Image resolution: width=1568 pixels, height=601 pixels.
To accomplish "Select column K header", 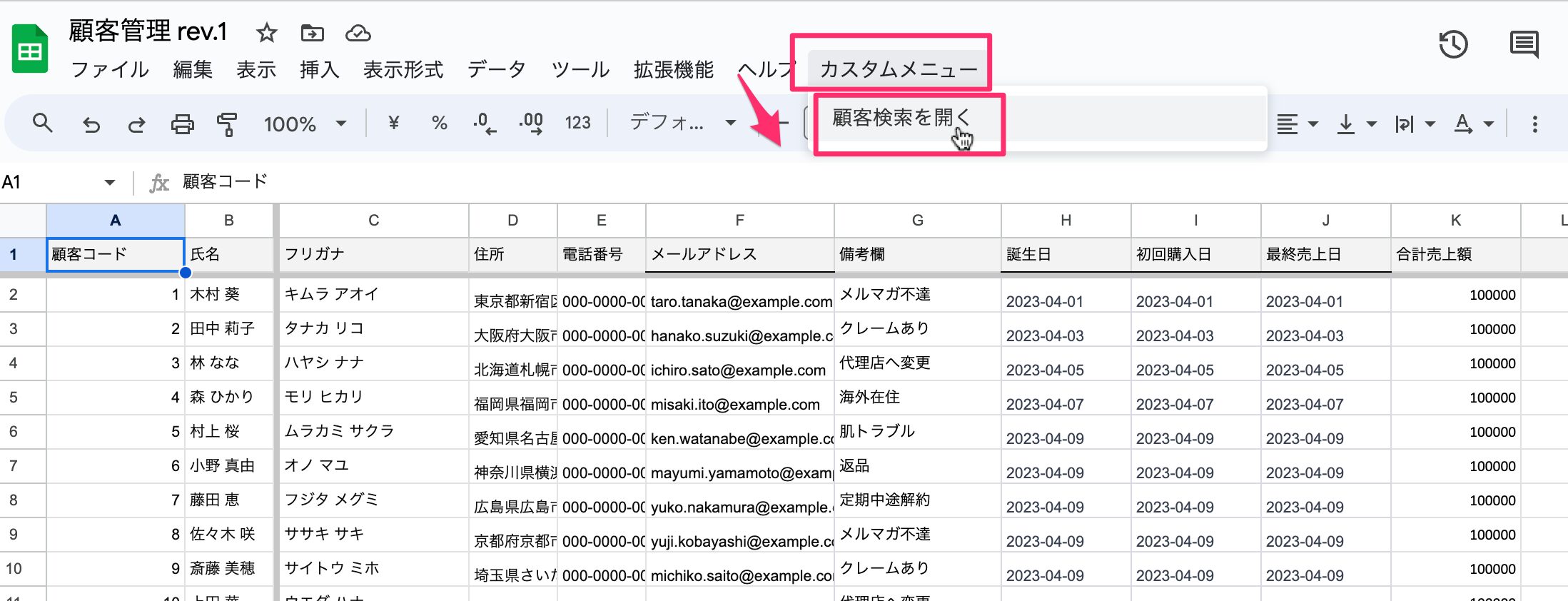I will coord(1456,221).
